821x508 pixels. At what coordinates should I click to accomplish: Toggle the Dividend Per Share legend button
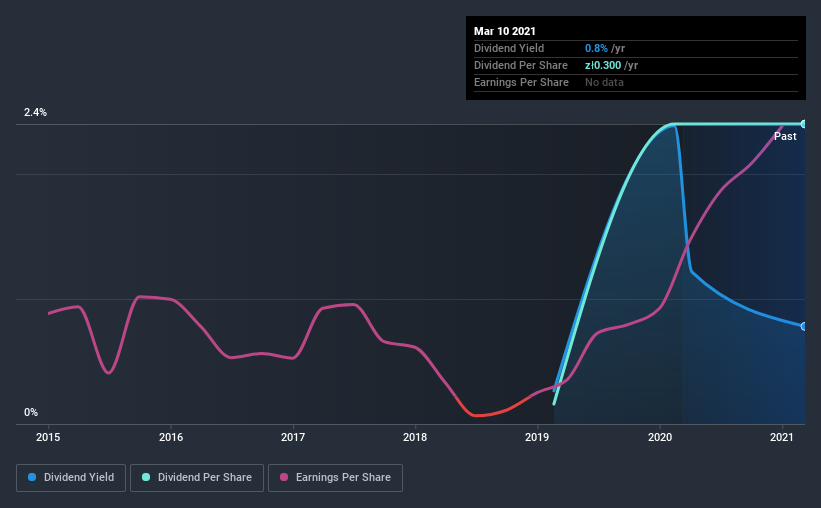click(x=197, y=478)
